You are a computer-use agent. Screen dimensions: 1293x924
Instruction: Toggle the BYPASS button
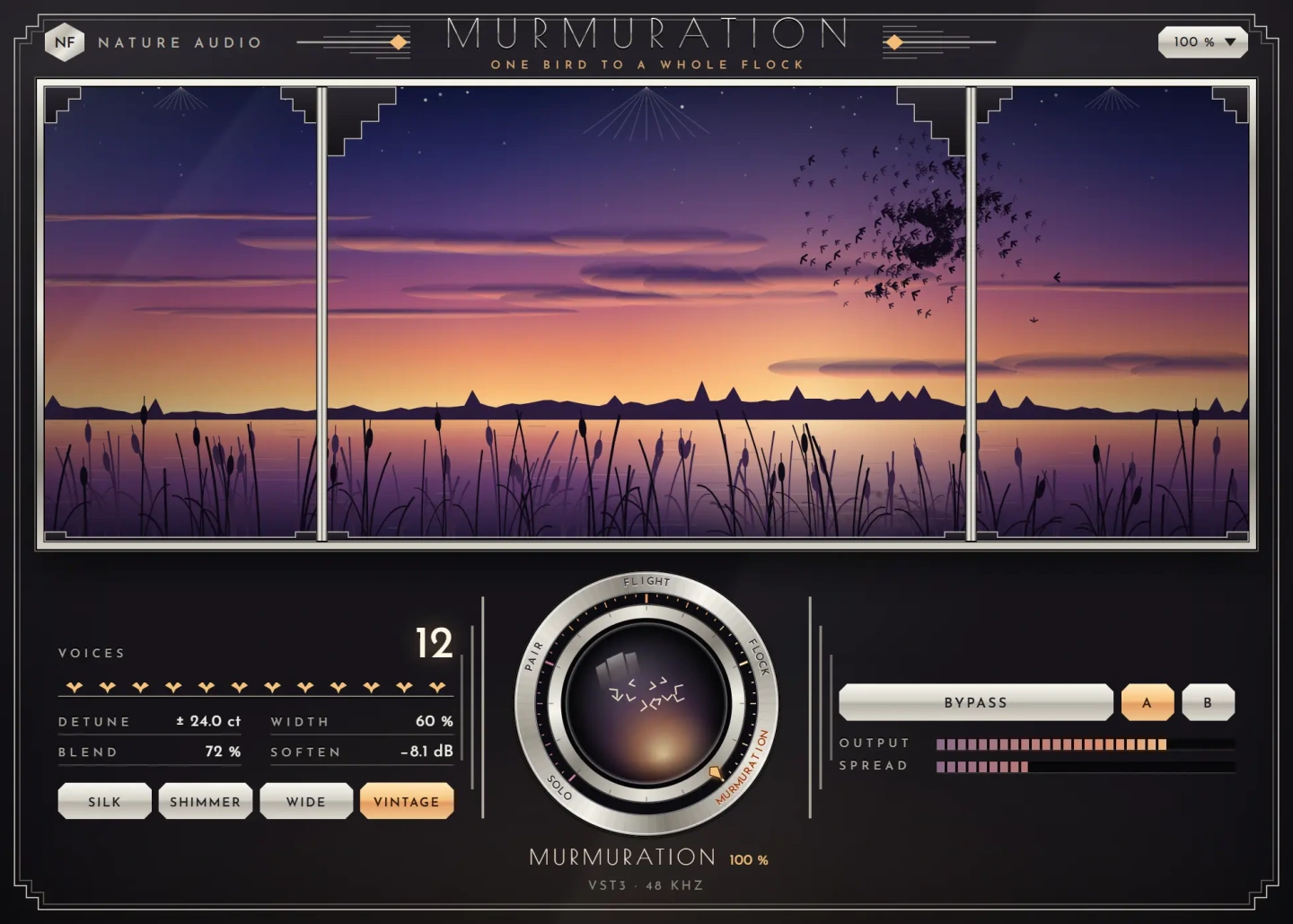click(976, 702)
